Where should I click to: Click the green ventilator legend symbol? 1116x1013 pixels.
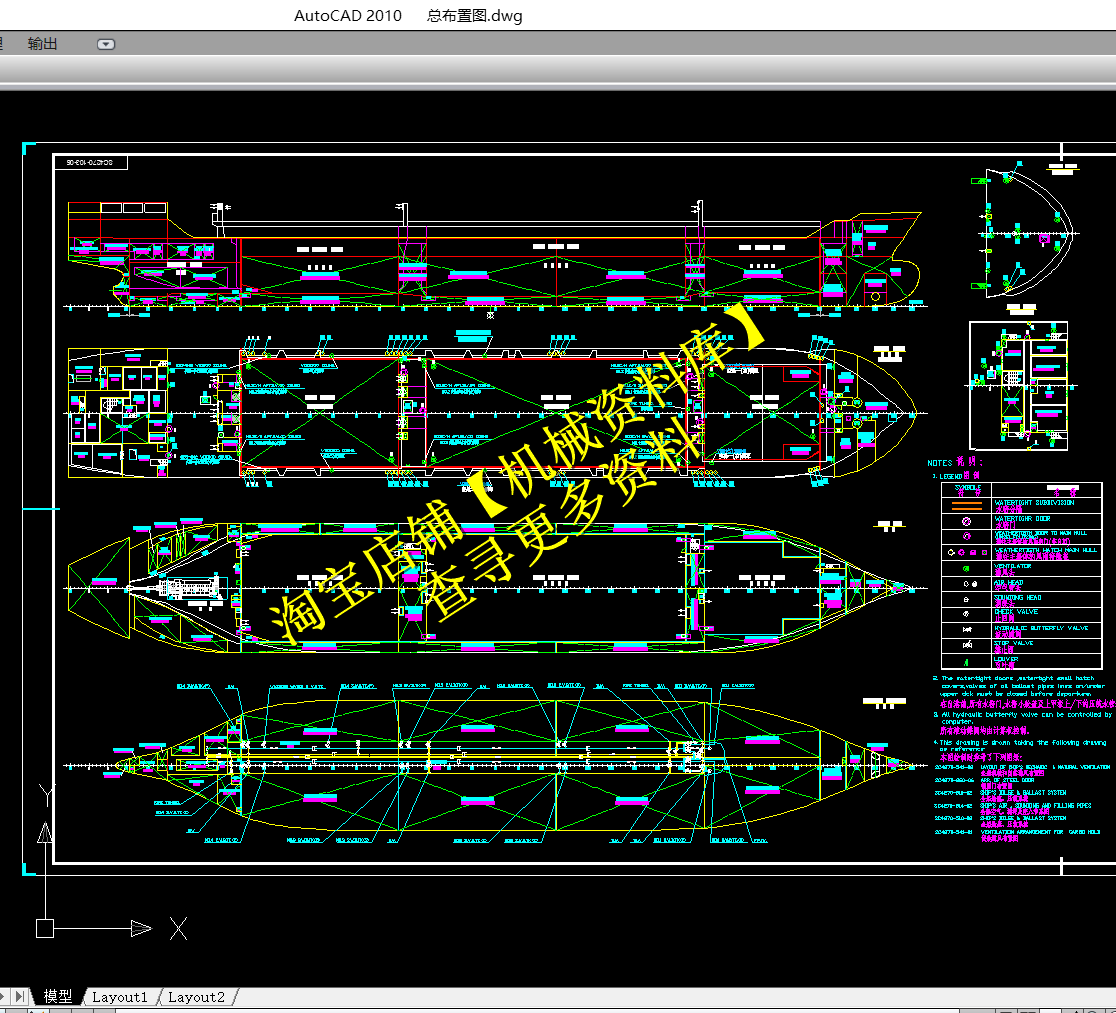[x=966, y=569]
